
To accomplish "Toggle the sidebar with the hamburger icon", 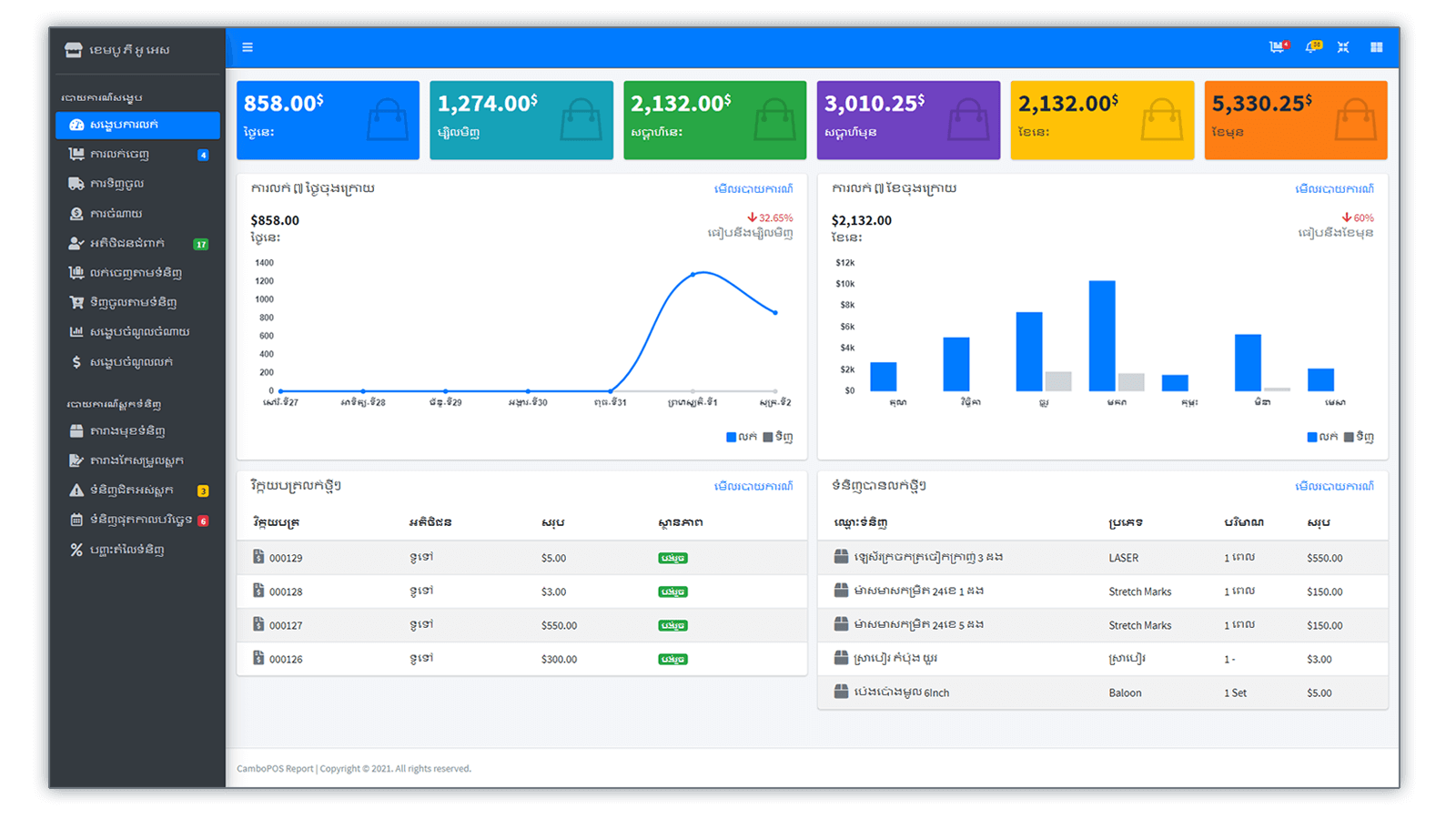I will point(248,47).
